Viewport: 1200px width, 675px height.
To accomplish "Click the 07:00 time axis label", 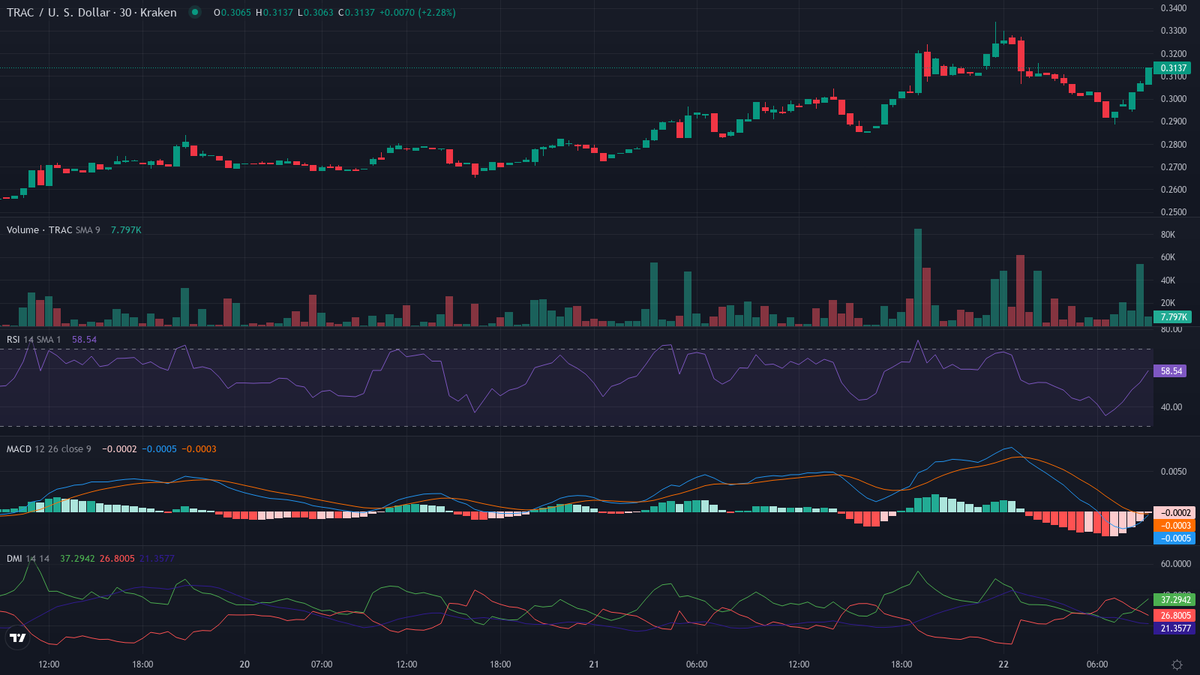I will [321, 664].
